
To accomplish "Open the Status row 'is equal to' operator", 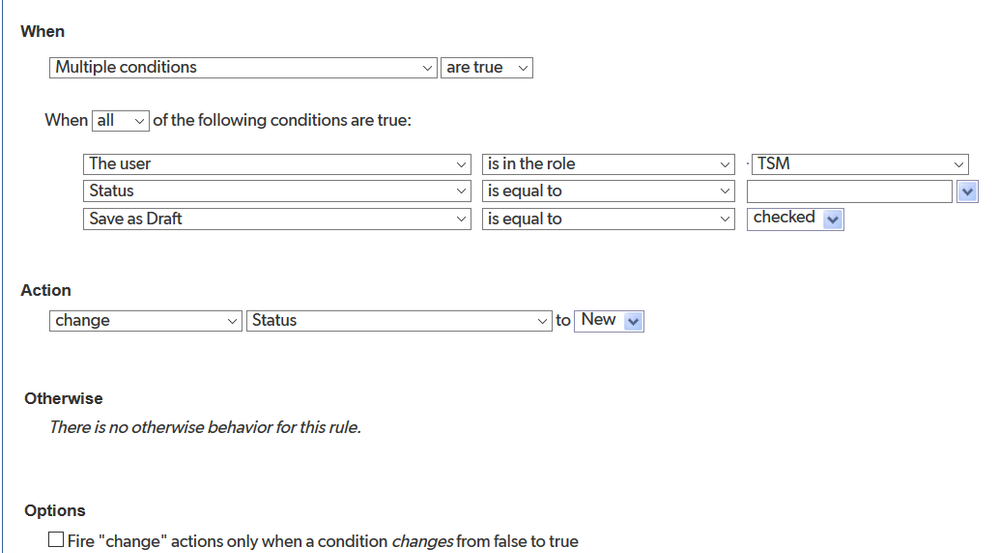I will click(608, 191).
